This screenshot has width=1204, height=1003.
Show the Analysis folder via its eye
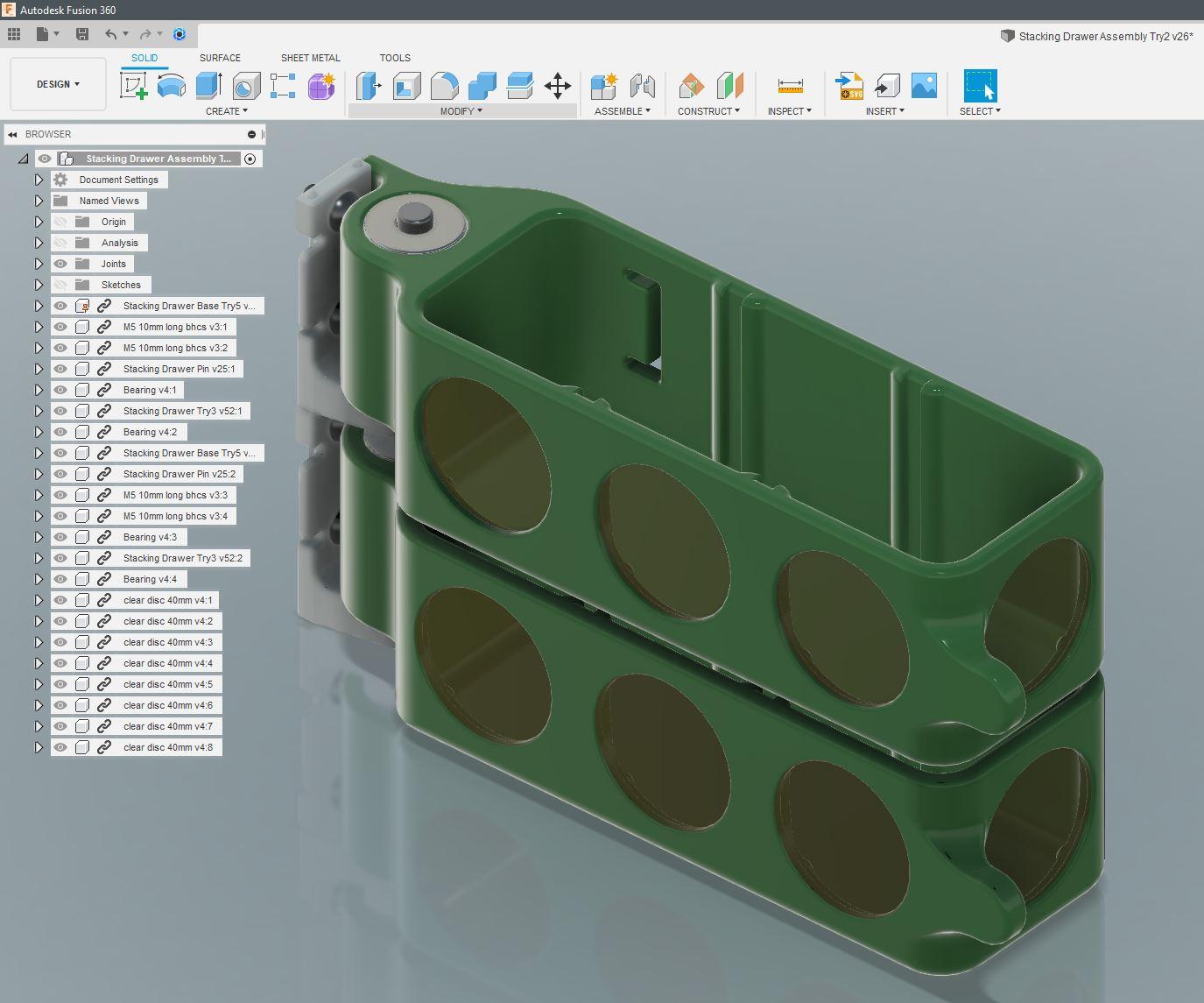pyautogui.click(x=60, y=243)
